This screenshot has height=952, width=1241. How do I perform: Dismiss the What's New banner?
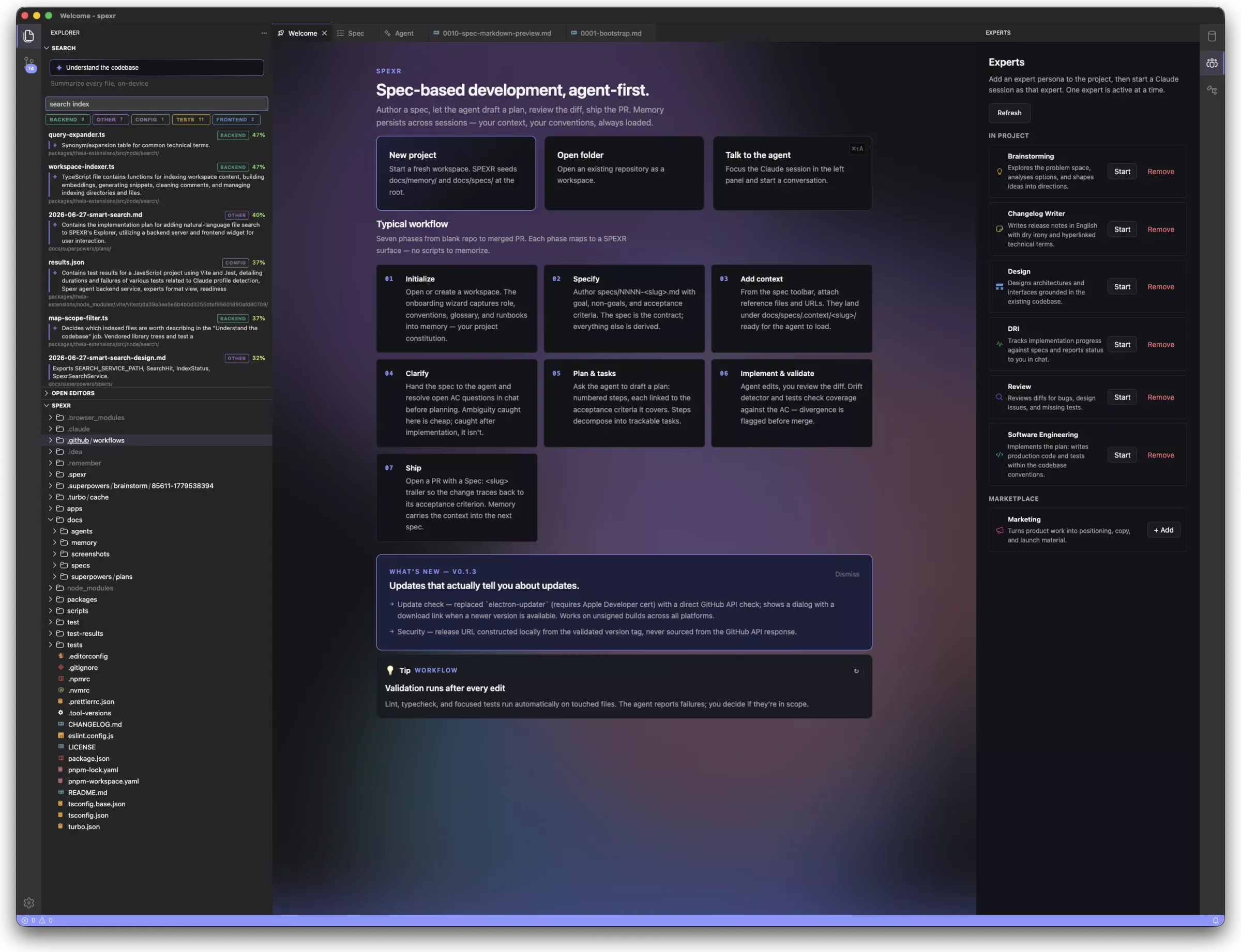pos(846,575)
